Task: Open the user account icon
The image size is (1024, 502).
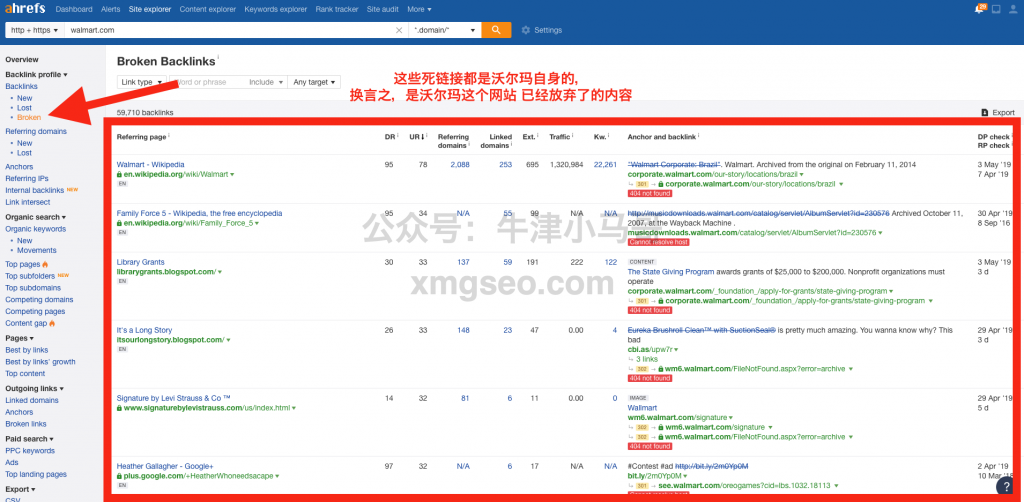Action: pyautogui.click(x=1014, y=9)
